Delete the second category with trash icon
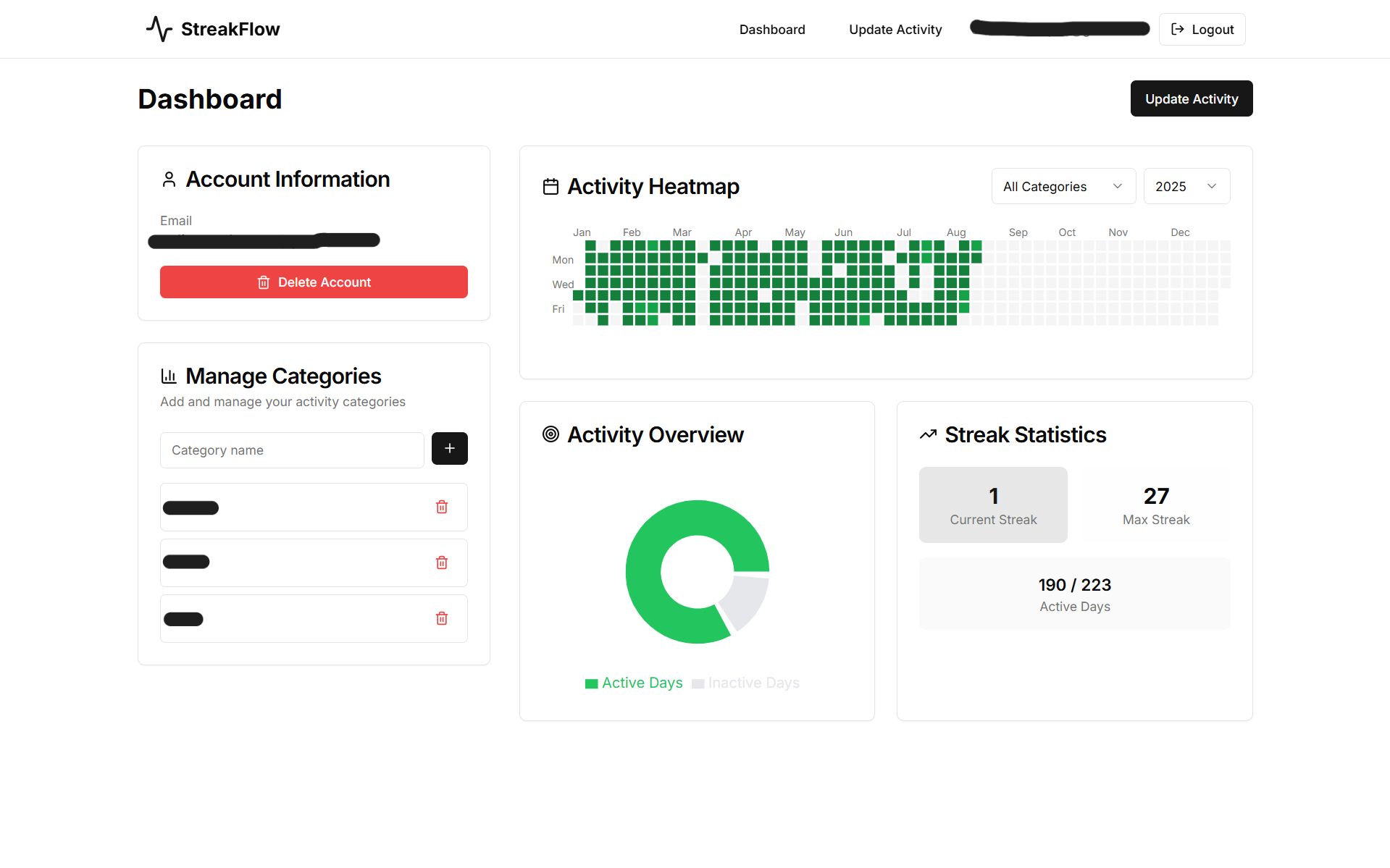Image resolution: width=1390 pixels, height=868 pixels. pos(442,562)
